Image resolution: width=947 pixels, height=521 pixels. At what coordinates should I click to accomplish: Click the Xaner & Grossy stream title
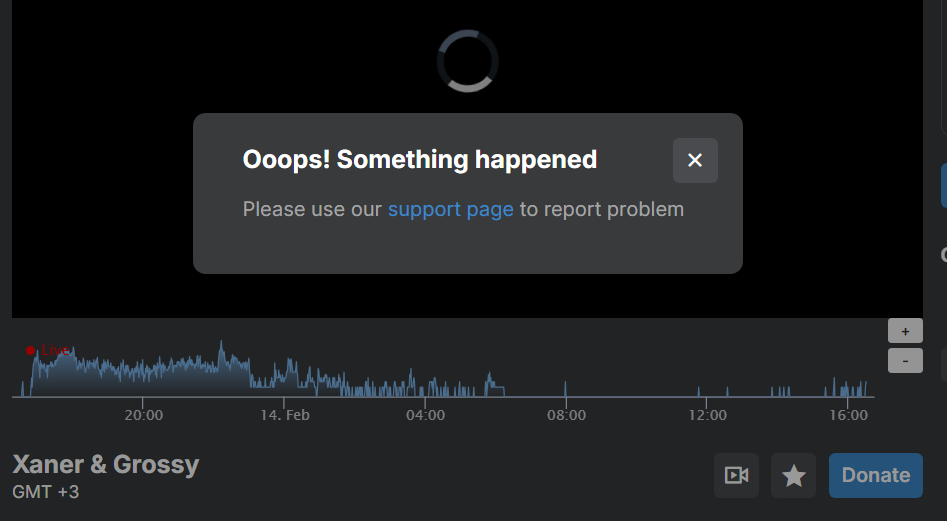click(x=106, y=464)
